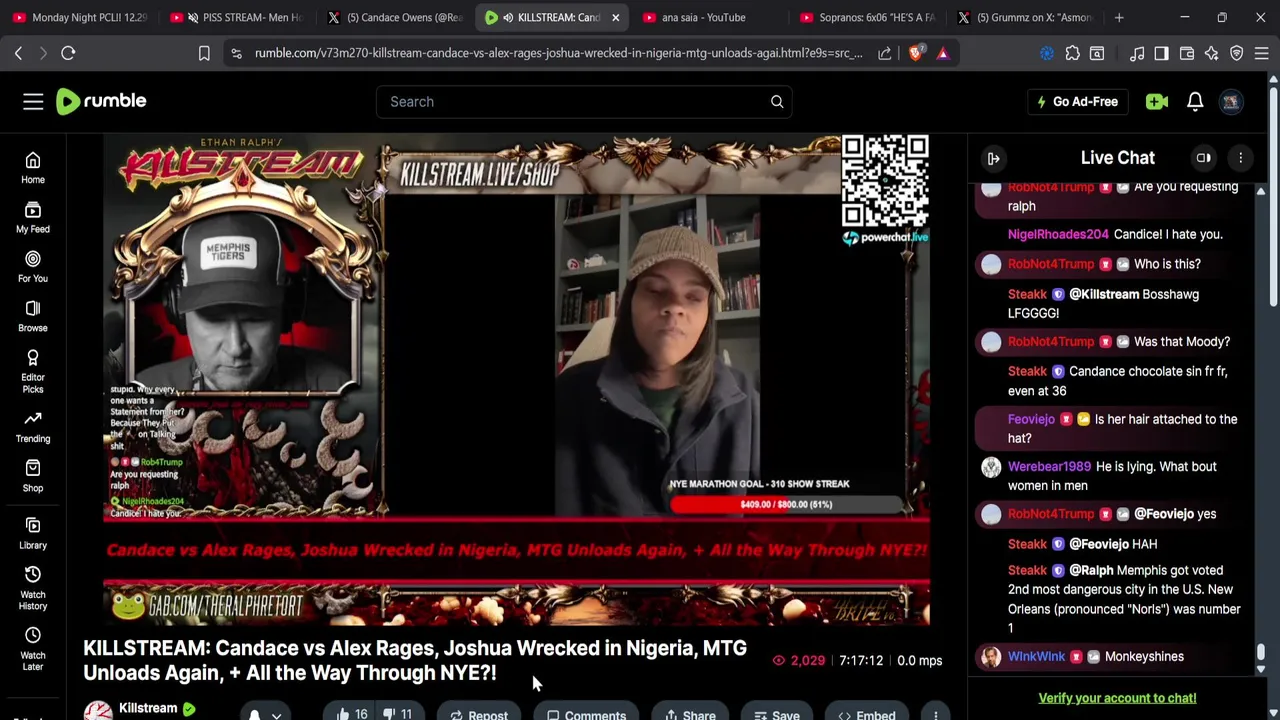Like the video with thumbs up
The width and height of the screenshot is (1280, 720).
tap(352, 713)
